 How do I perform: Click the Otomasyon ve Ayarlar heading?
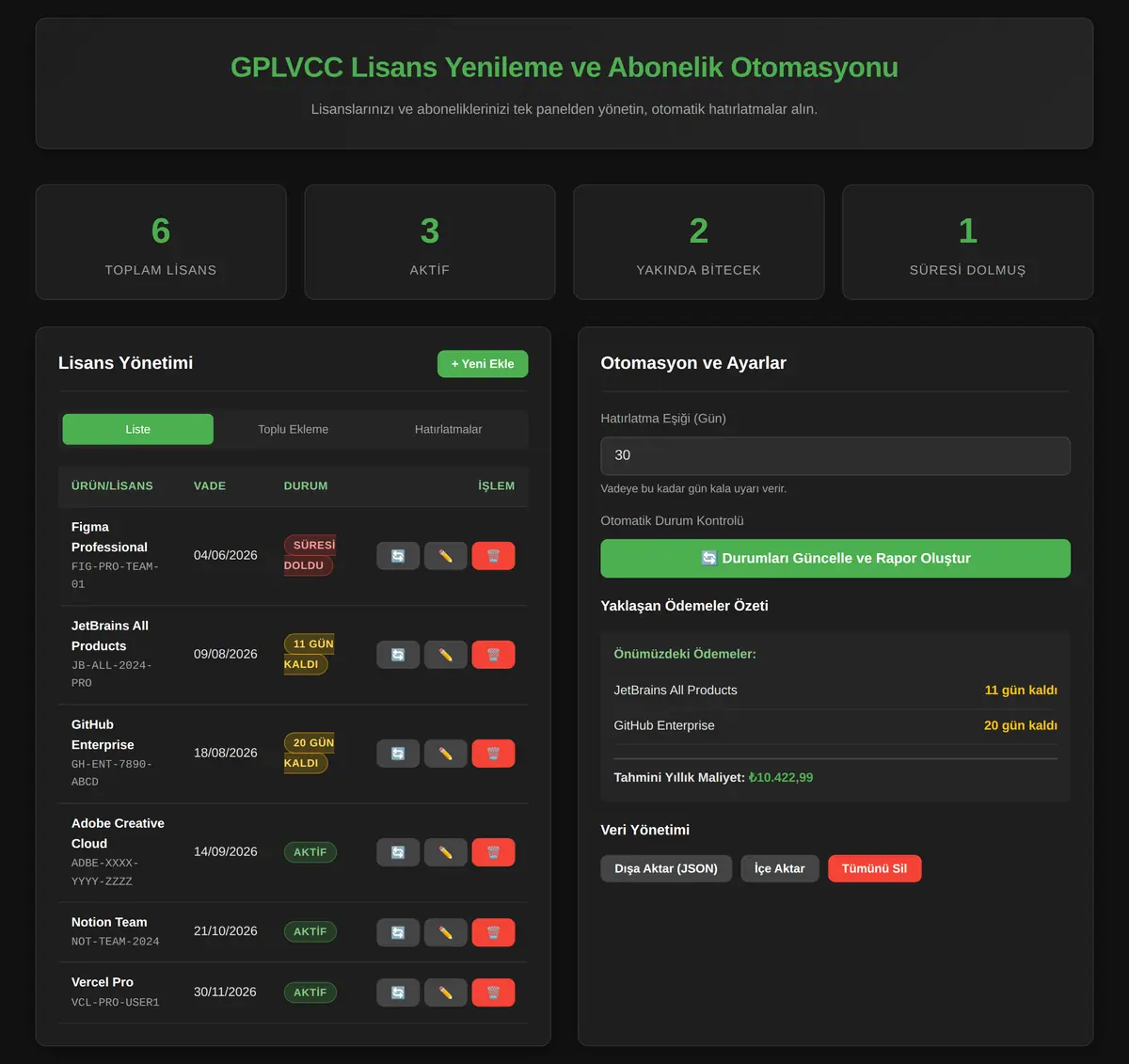click(693, 363)
